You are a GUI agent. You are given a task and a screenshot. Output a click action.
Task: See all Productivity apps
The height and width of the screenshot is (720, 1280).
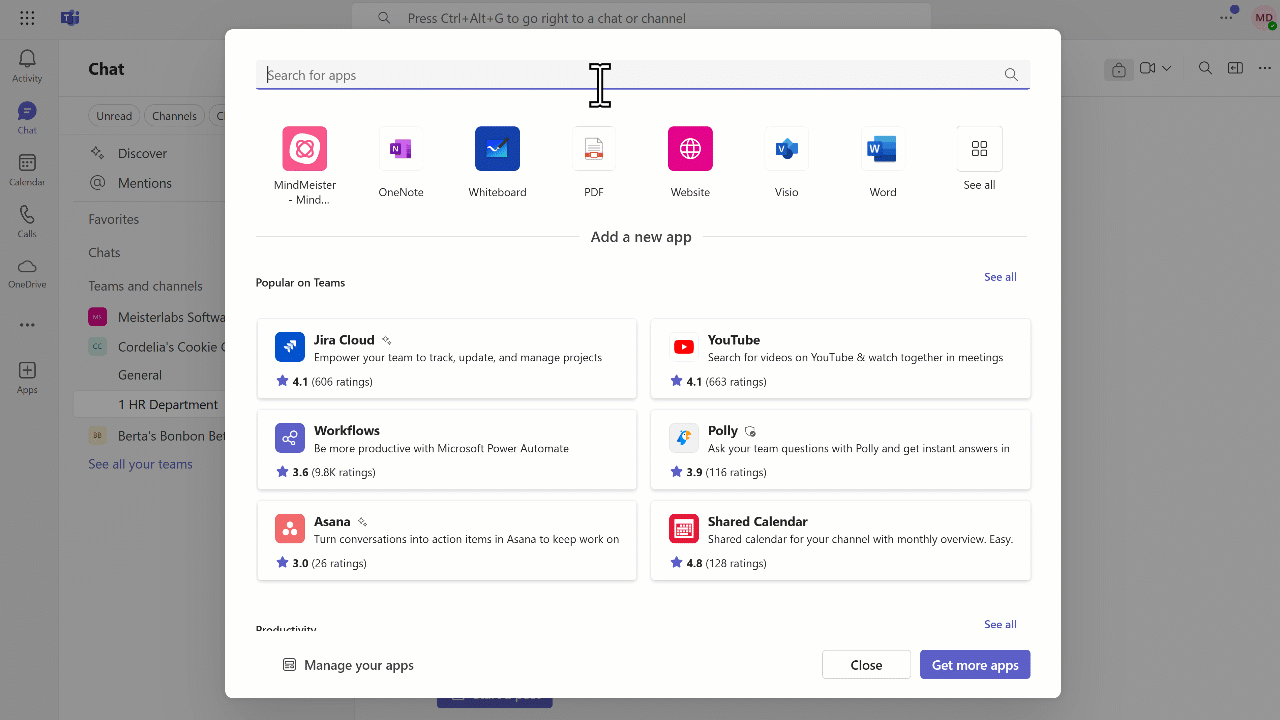1000,624
